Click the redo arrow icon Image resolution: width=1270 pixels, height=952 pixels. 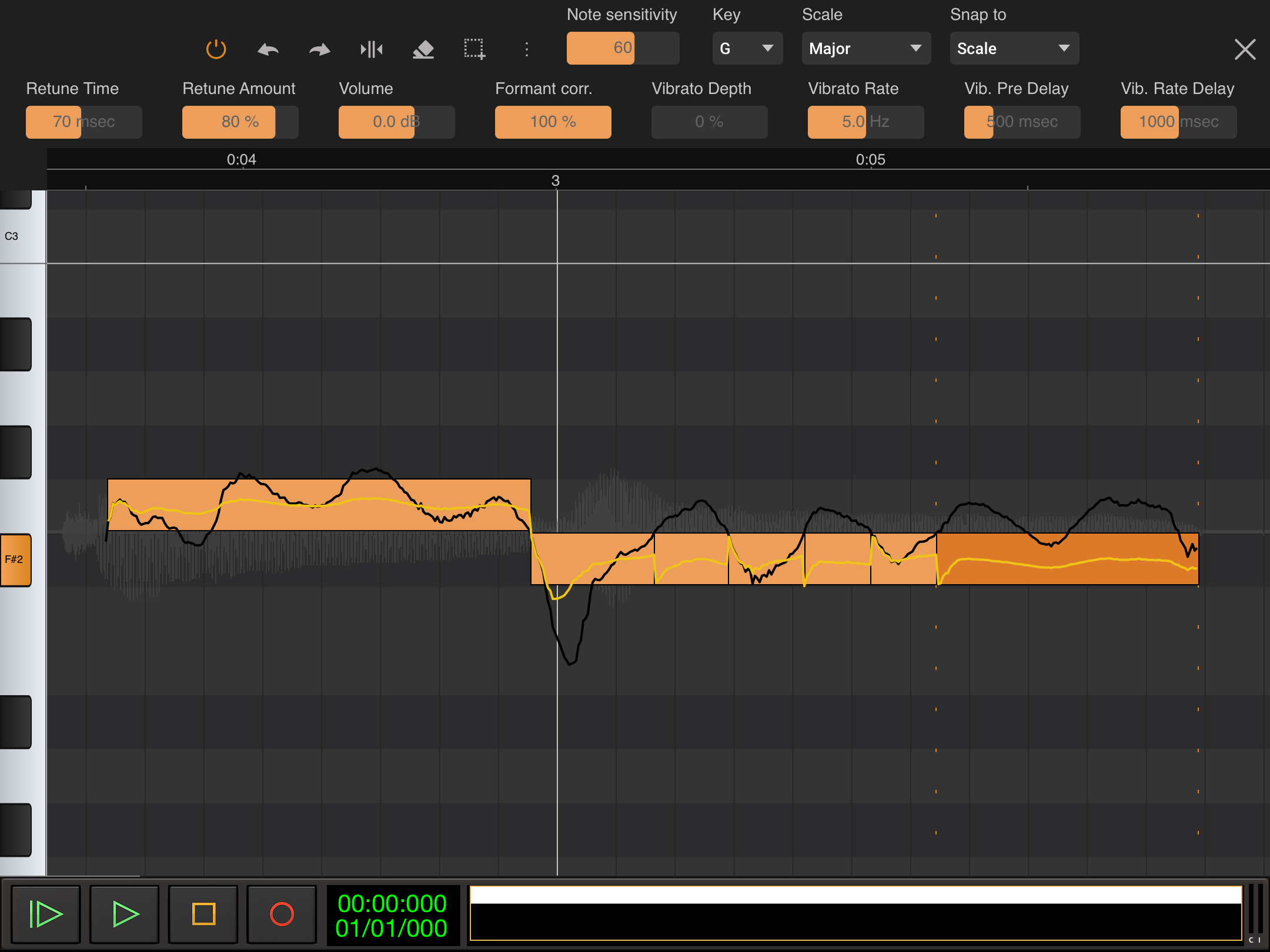[319, 49]
